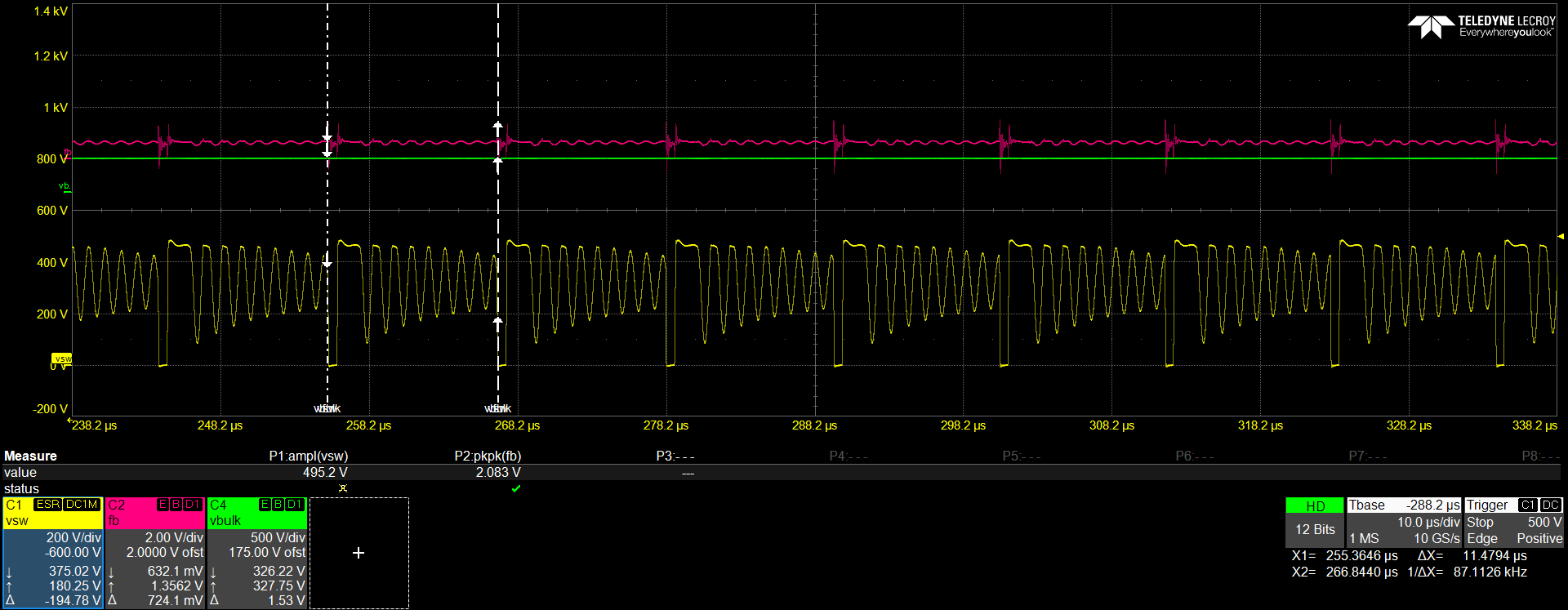Click the Positive trigger slope label

tap(1539, 538)
